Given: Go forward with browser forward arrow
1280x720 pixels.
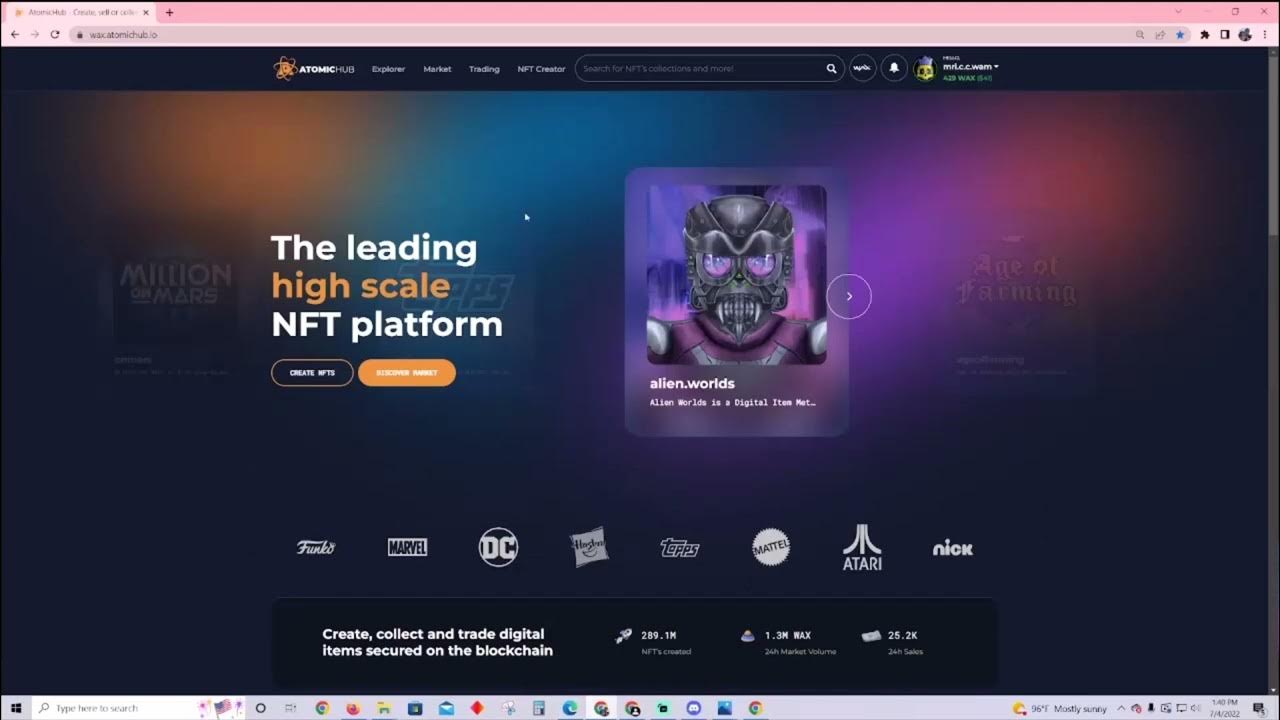Looking at the screenshot, I should point(35,34).
